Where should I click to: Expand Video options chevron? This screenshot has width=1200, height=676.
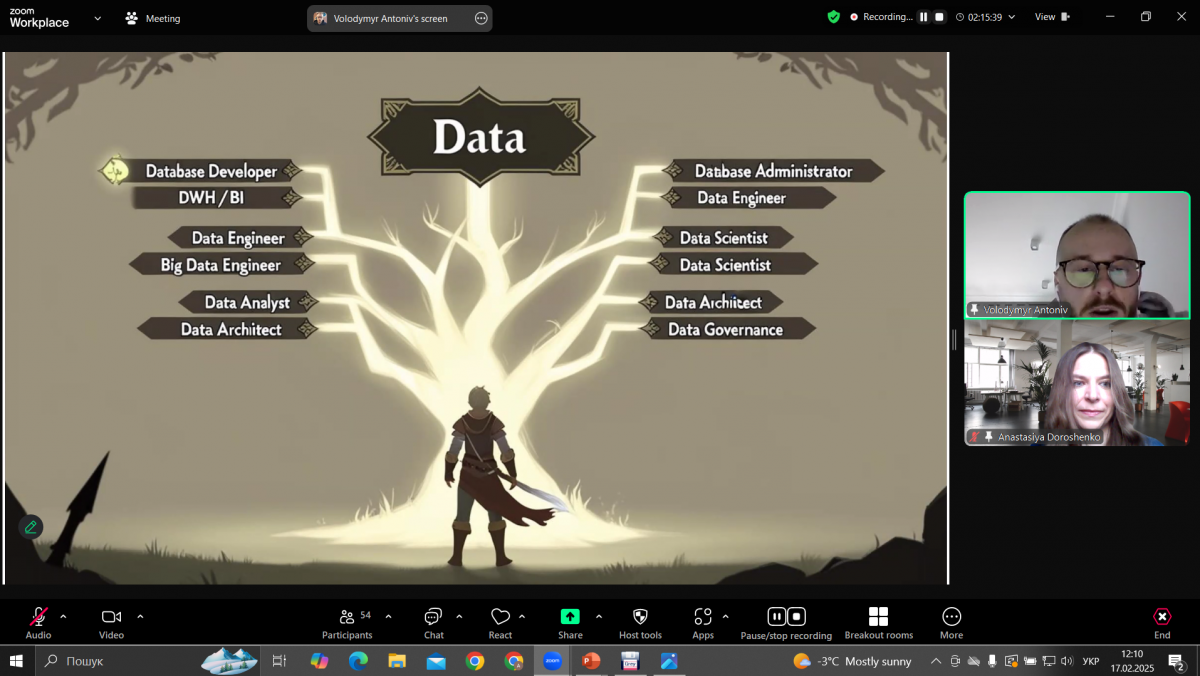pos(140,616)
